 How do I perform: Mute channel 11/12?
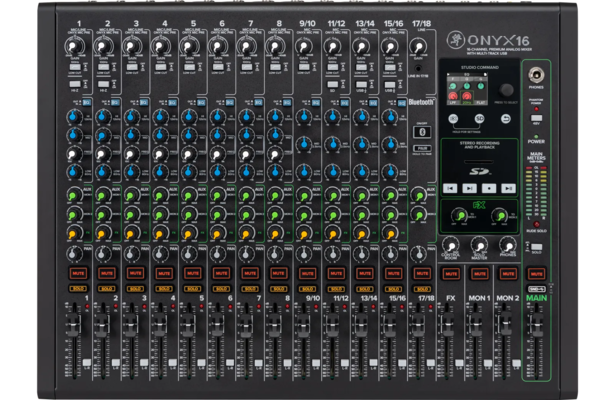[x=336, y=273]
